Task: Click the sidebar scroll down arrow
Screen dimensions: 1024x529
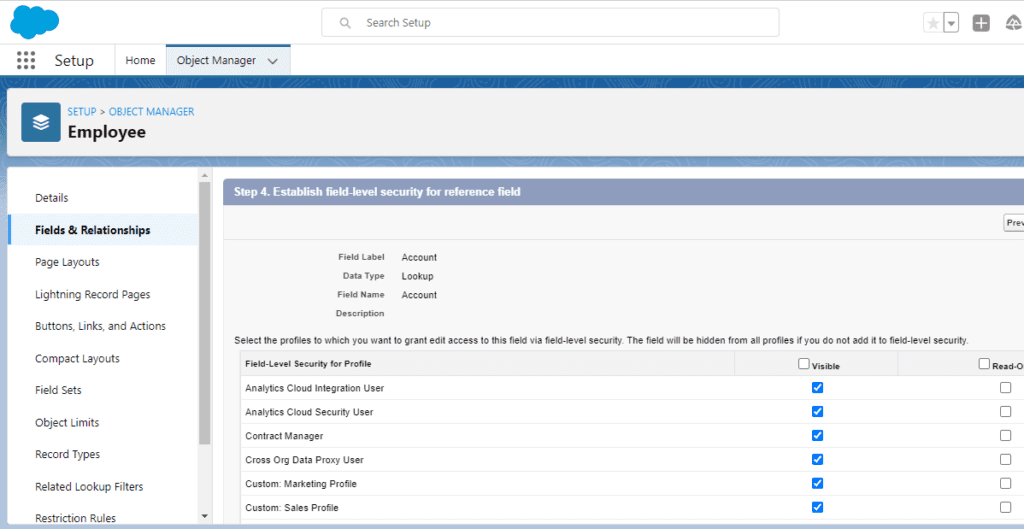Action: click(204, 516)
